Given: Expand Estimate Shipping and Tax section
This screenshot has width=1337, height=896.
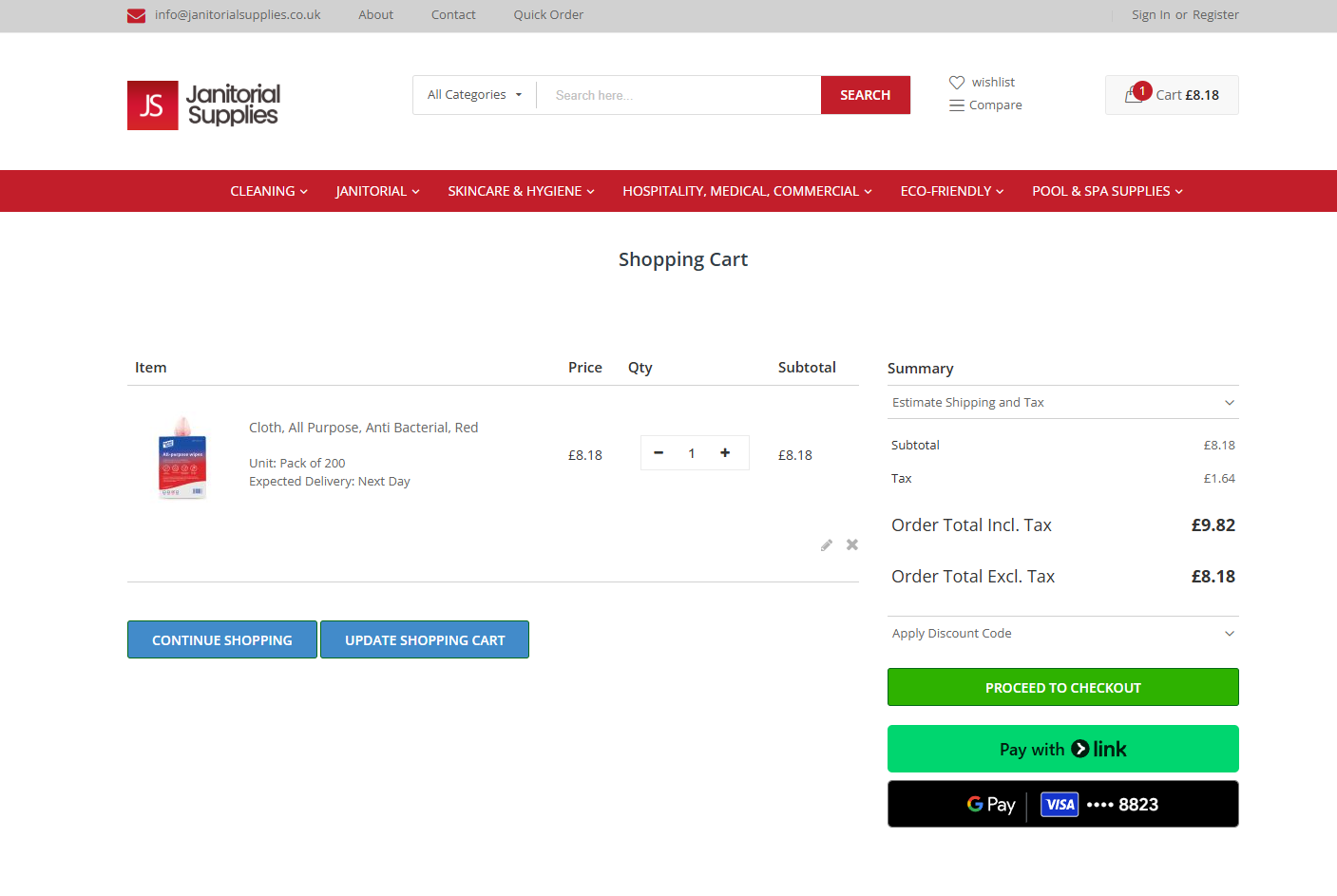Looking at the screenshot, I should click(x=1062, y=403).
